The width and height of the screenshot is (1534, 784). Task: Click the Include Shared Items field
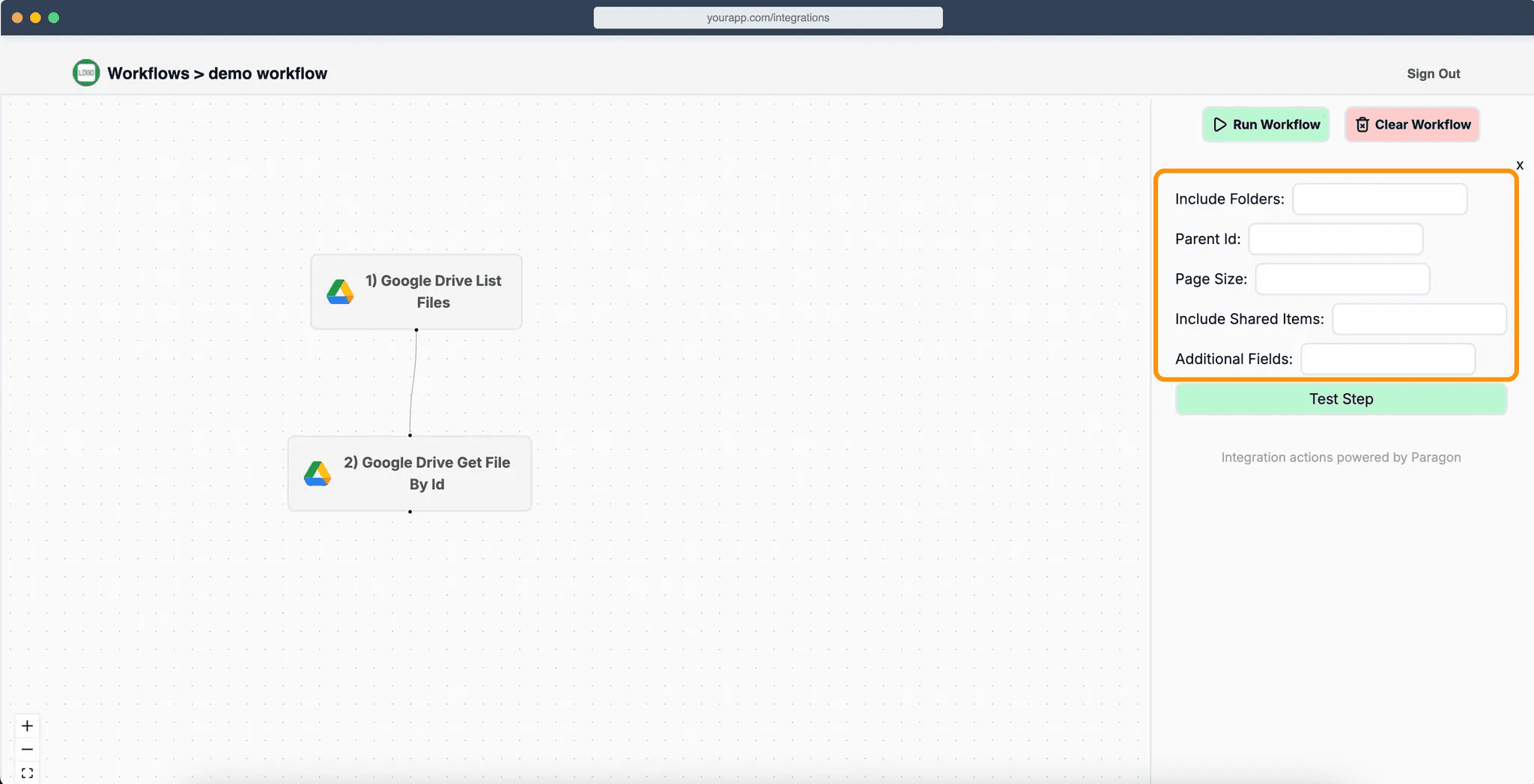click(1419, 319)
